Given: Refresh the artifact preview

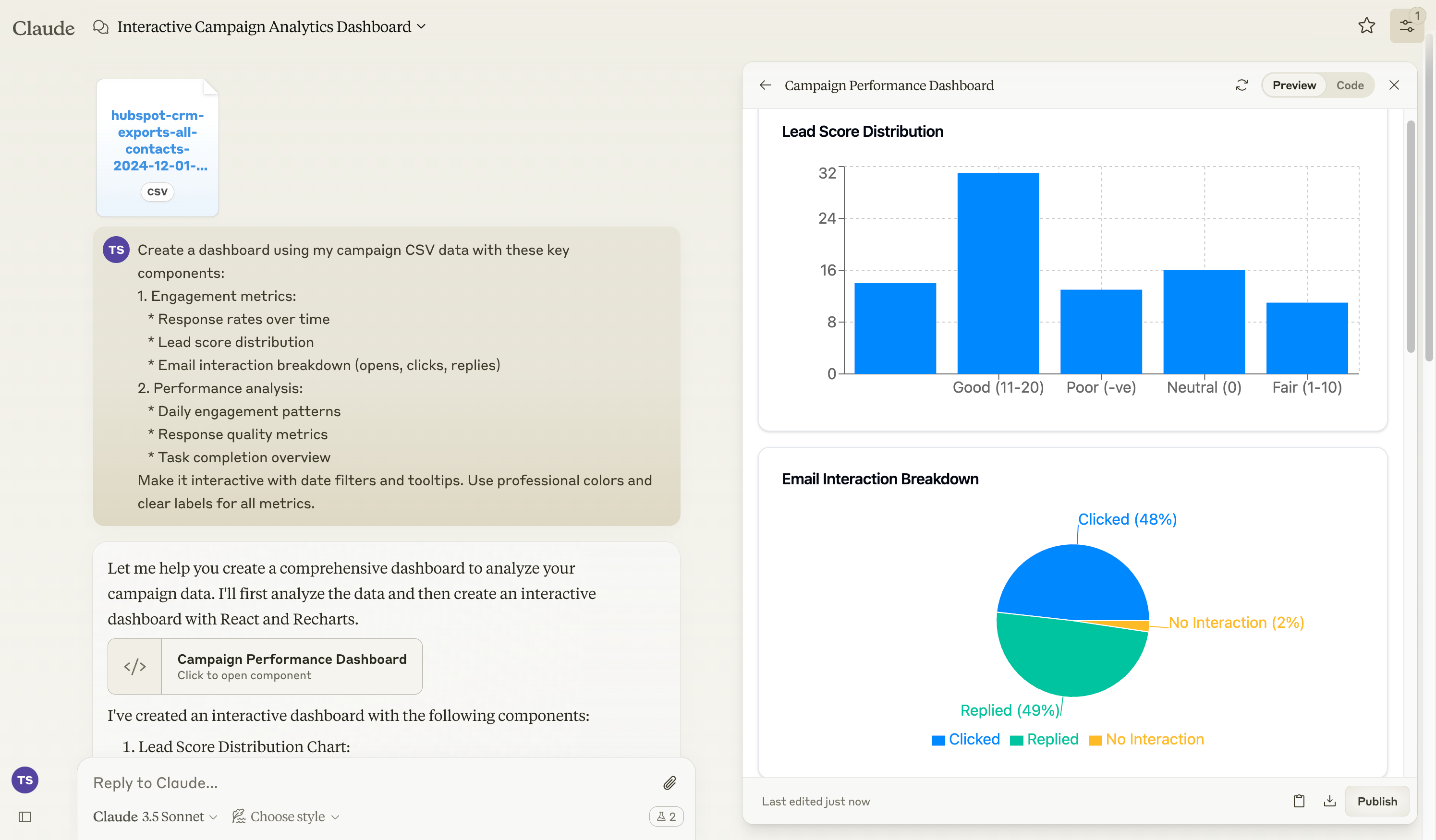Looking at the screenshot, I should point(1241,85).
